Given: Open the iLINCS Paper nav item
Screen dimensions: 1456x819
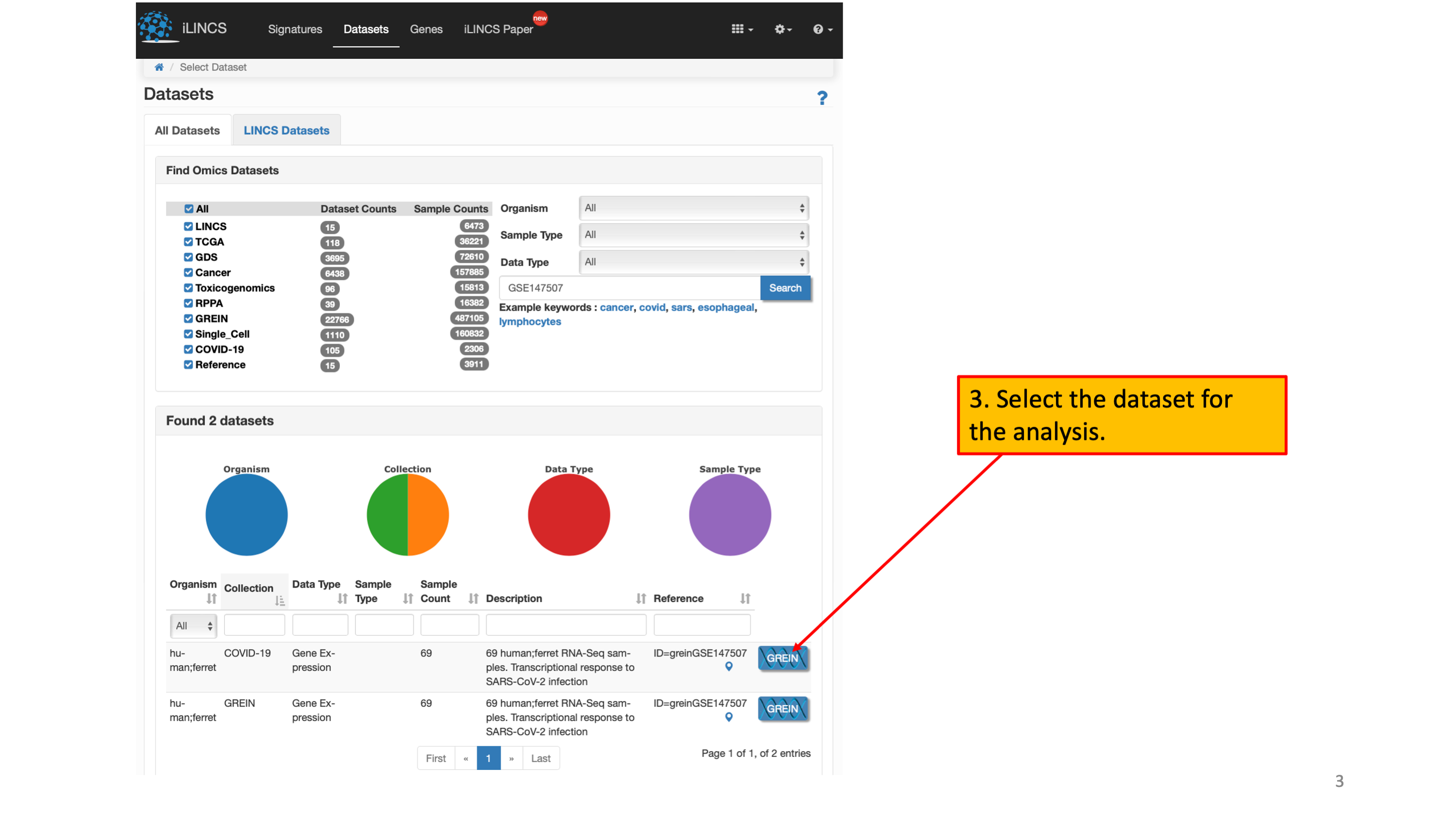Looking at the screenshot, I should click(498, 30).
